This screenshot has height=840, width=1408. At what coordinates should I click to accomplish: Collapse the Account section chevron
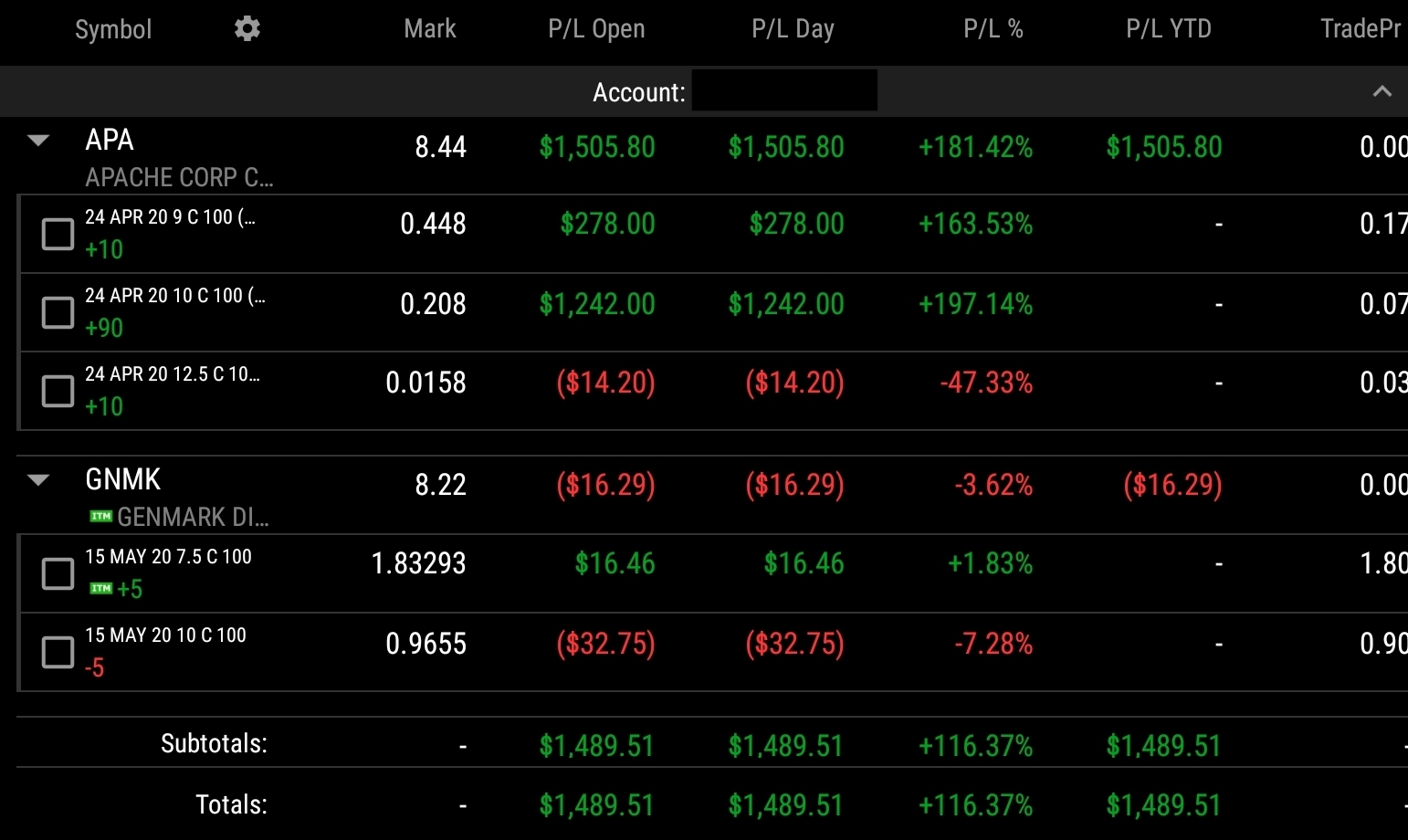[1382, 91]
